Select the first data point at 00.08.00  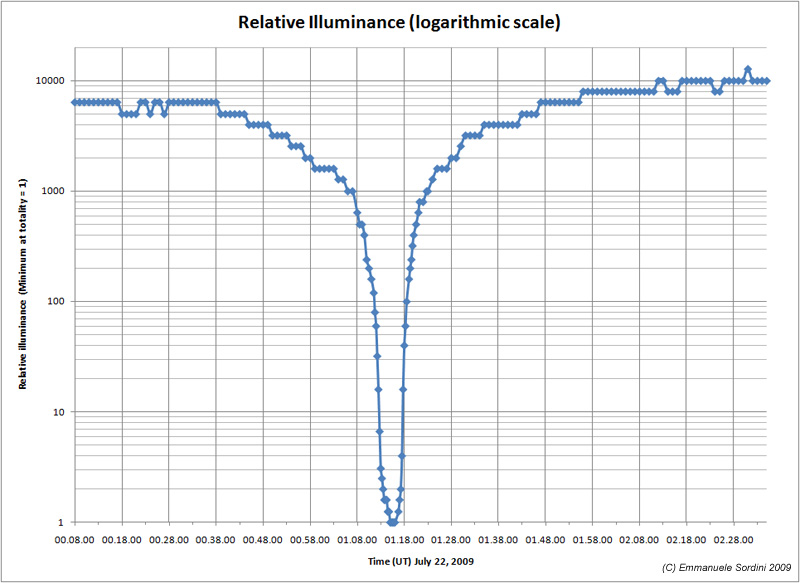click(x=75, y=103)
